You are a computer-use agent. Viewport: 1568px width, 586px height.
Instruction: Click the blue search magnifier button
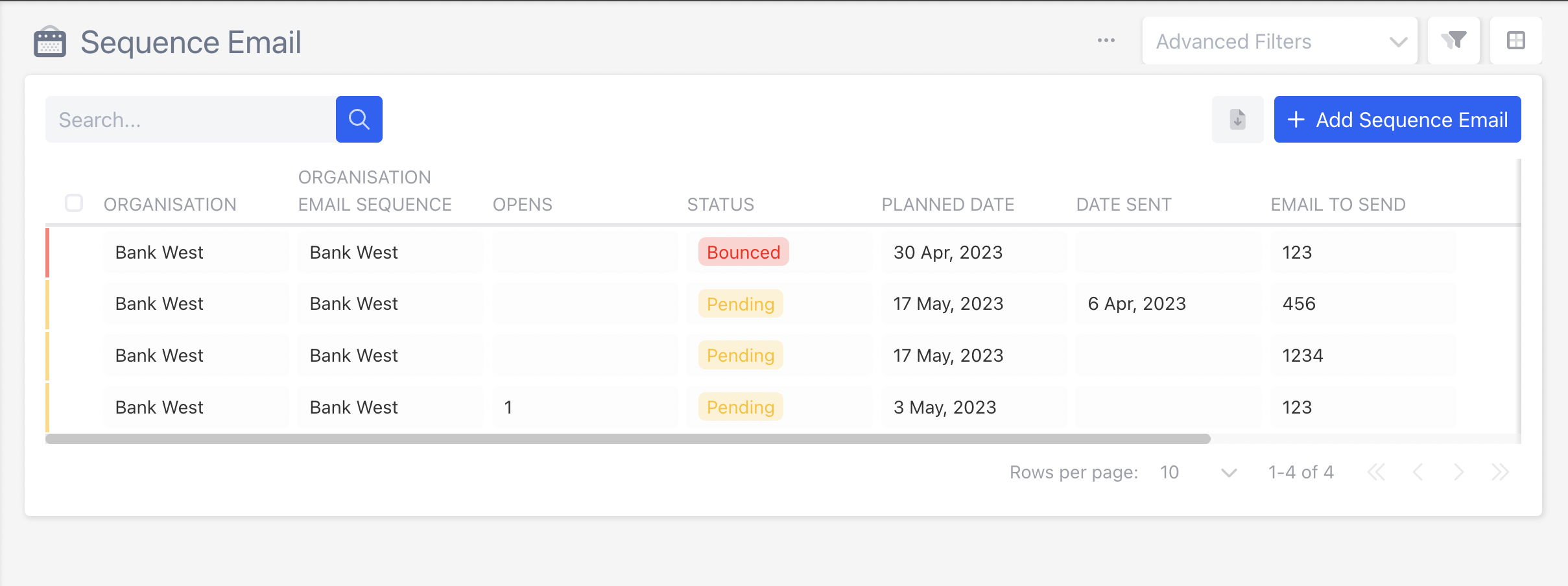pos(359,119)
